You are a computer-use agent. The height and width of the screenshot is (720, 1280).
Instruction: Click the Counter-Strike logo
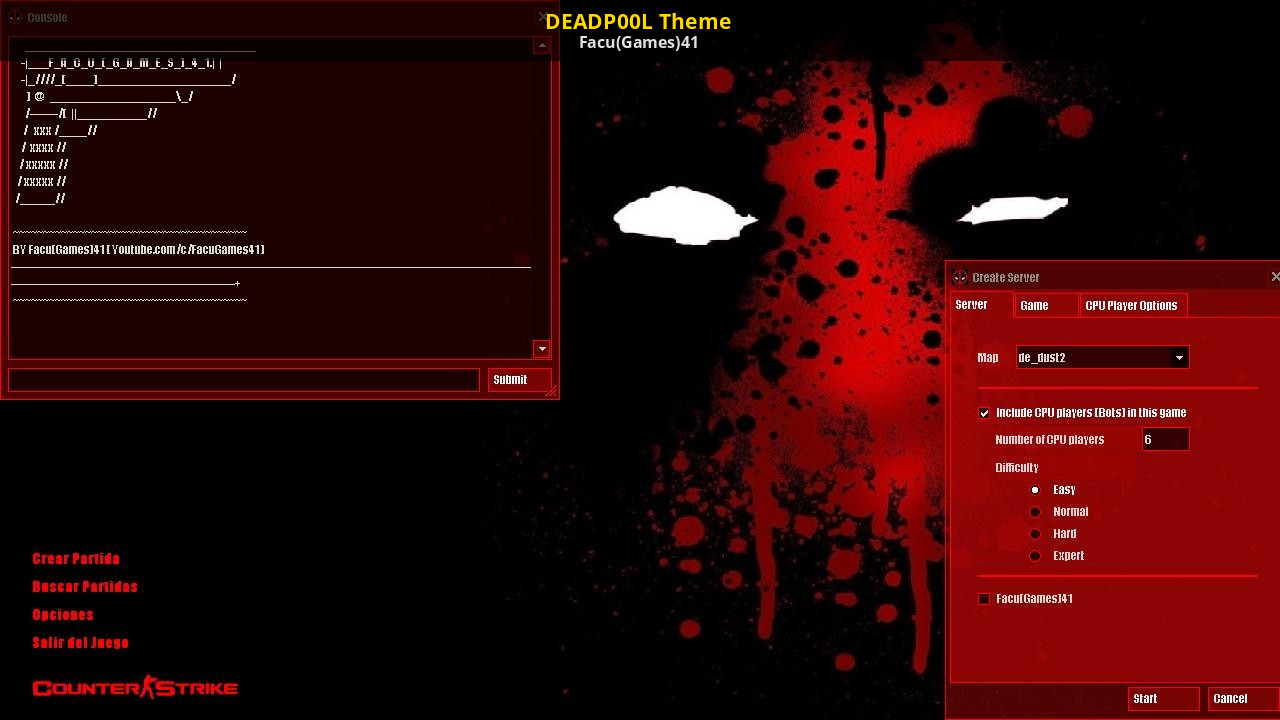coord(135,687)
